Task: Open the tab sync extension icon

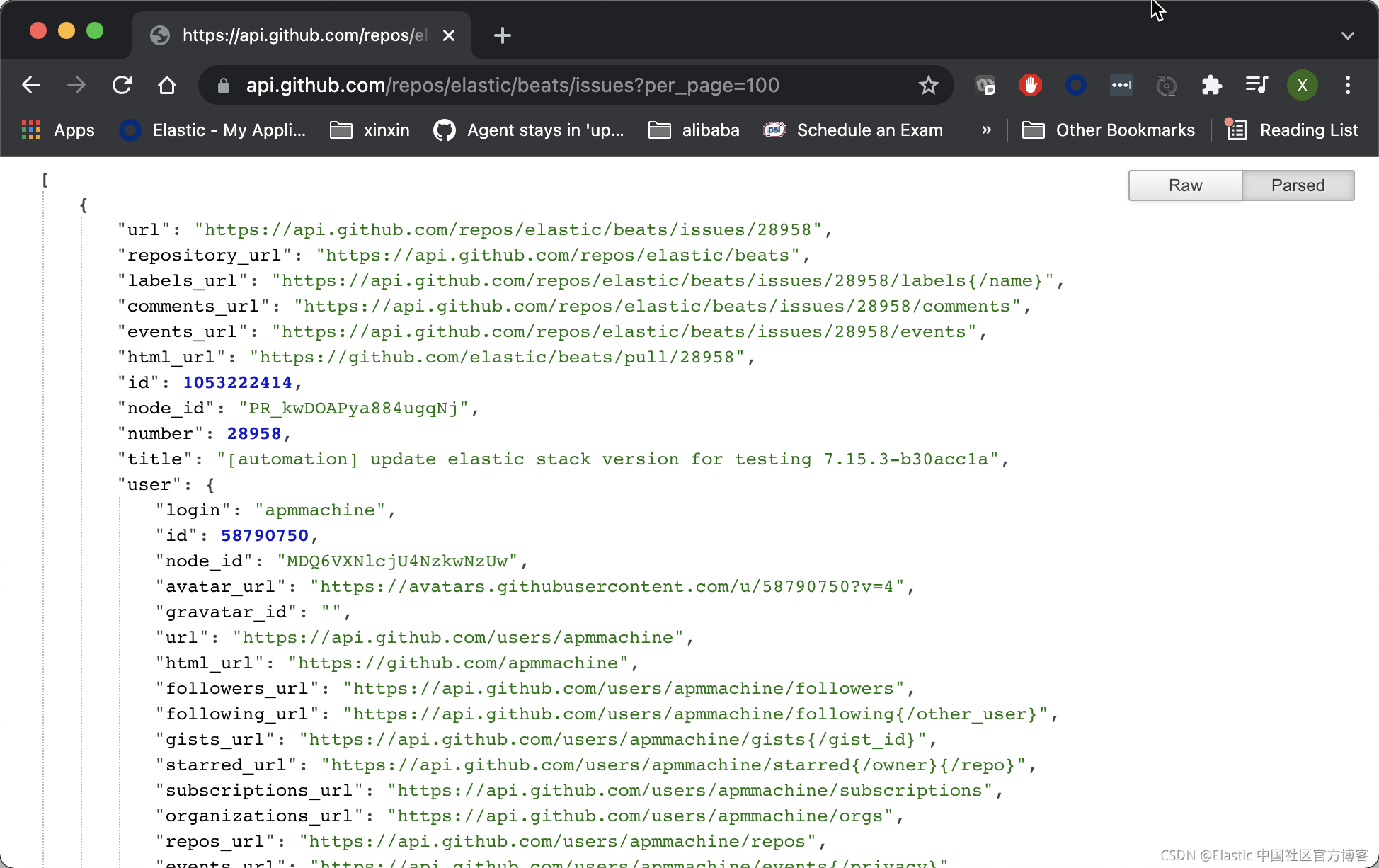Action: (x=1166, y=85)
